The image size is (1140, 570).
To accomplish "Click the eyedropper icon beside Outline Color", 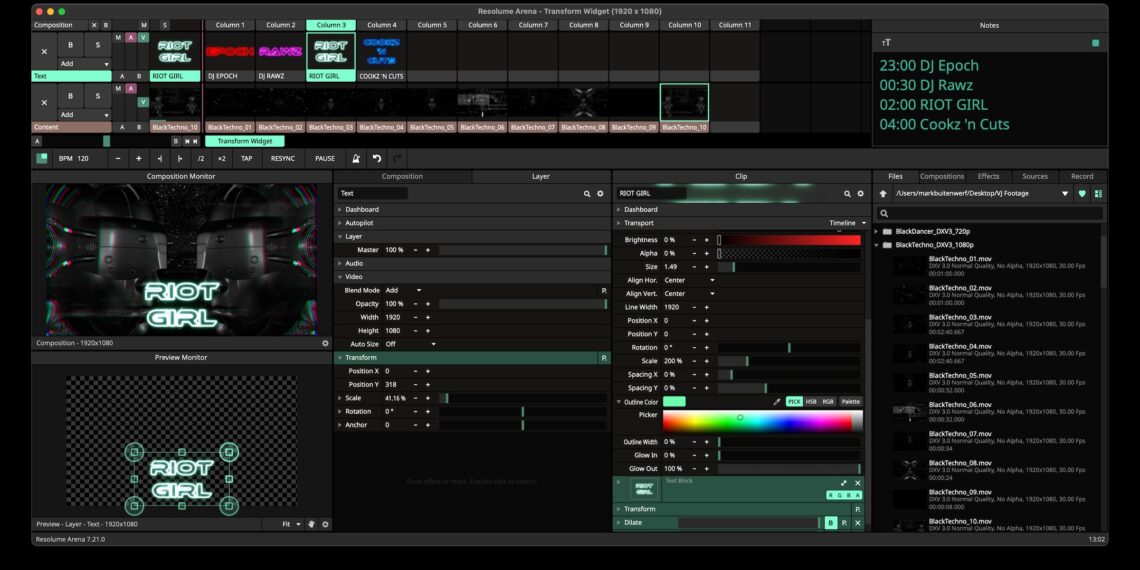I will (777, 402).
